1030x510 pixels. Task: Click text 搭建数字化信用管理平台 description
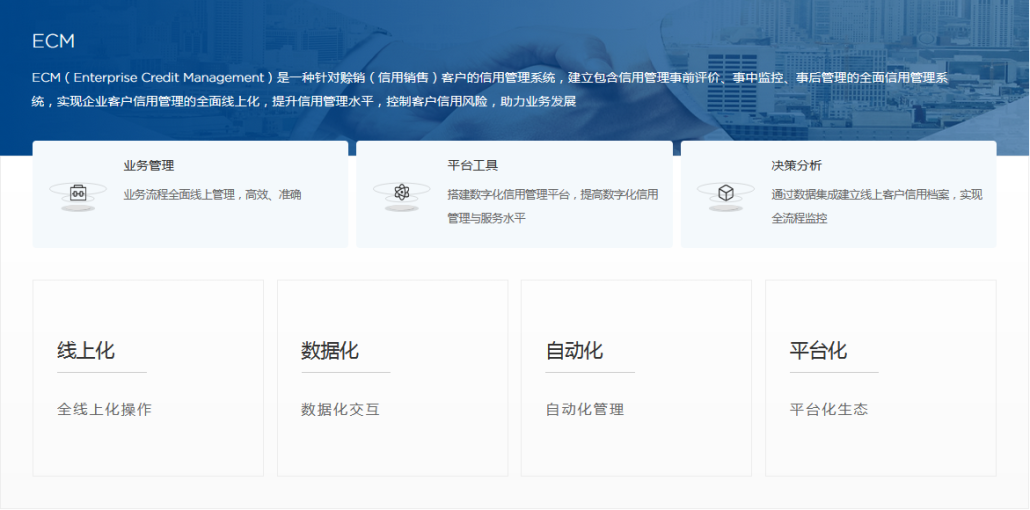click(x=553, y=206)
